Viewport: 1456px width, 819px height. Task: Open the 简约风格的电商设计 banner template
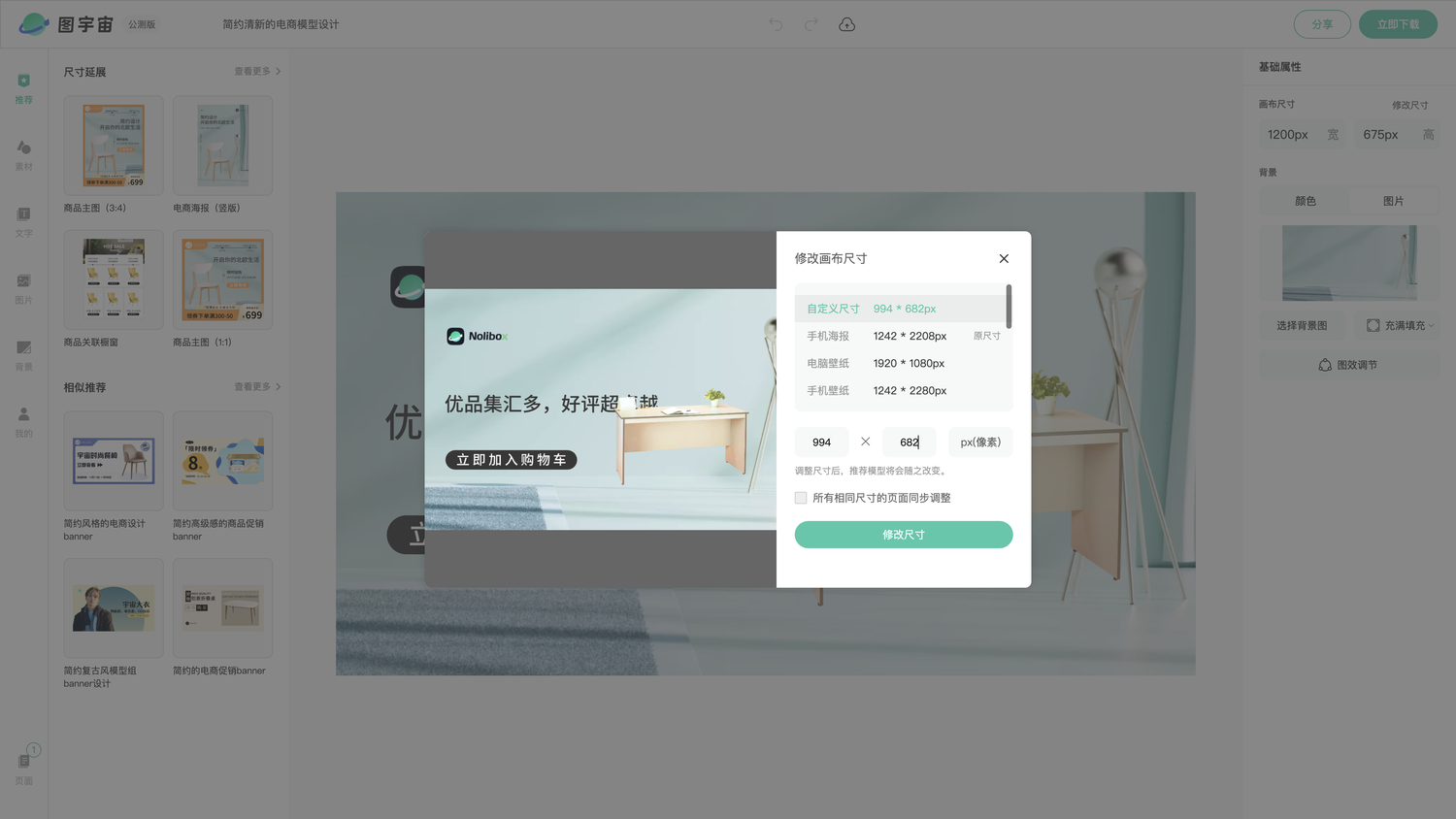(114, 461)
